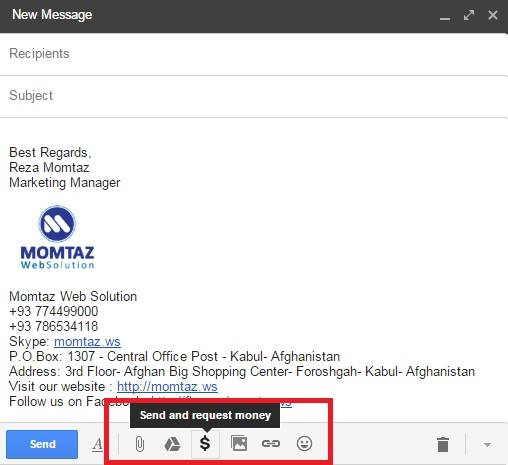508x465 pixels.
Task: Insert photo using the image icon
Action: pos(239,443)
